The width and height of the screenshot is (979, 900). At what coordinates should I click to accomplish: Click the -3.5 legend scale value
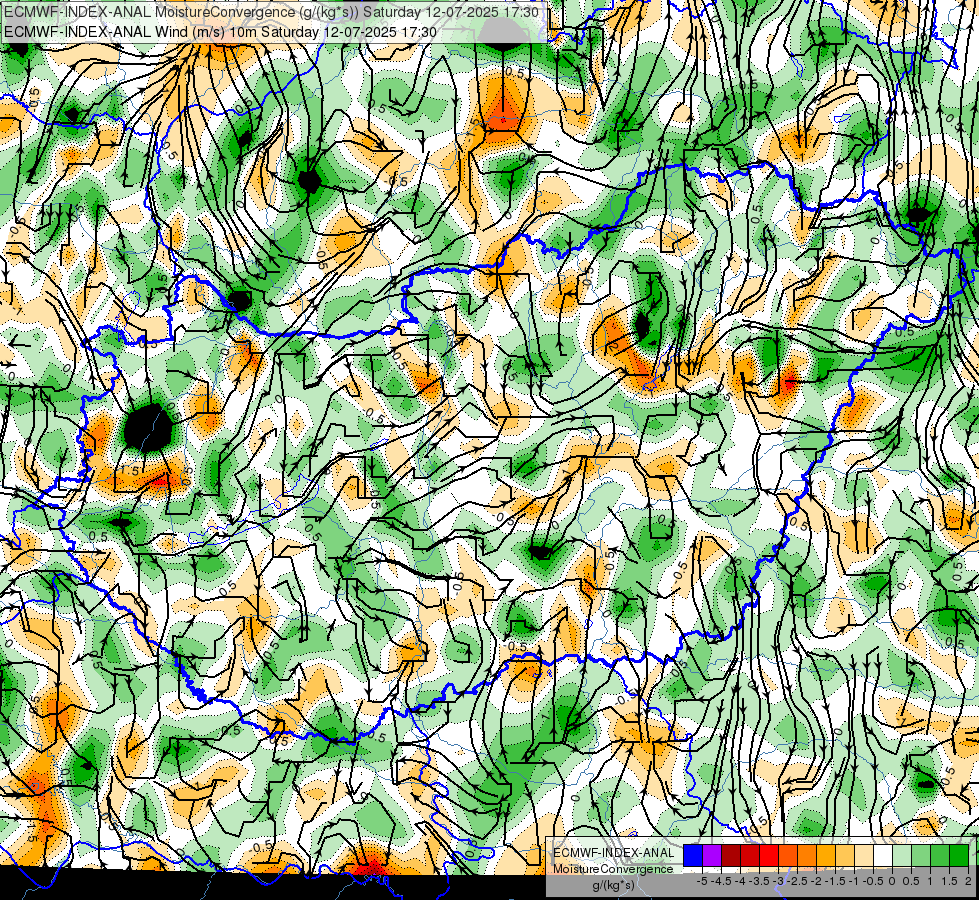pos(759,881)
